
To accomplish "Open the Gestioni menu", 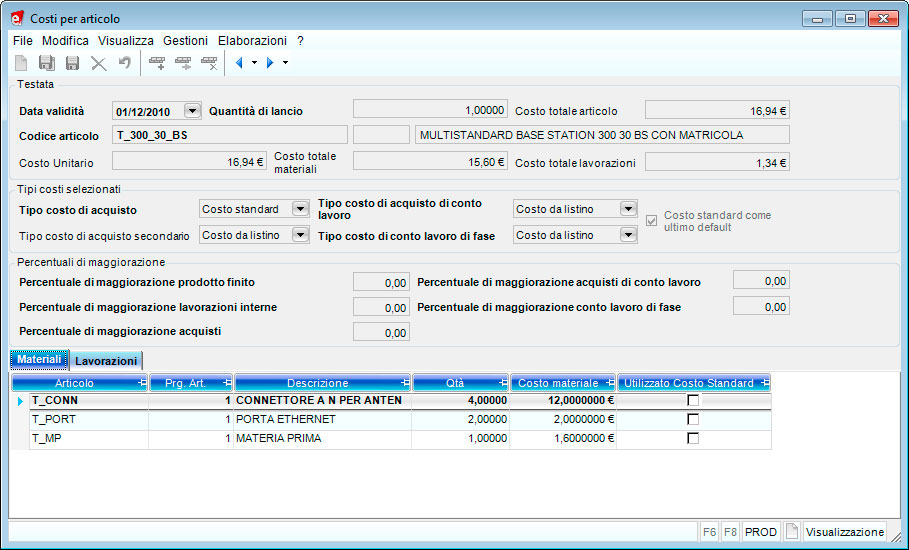I will [x=186, y=41].
